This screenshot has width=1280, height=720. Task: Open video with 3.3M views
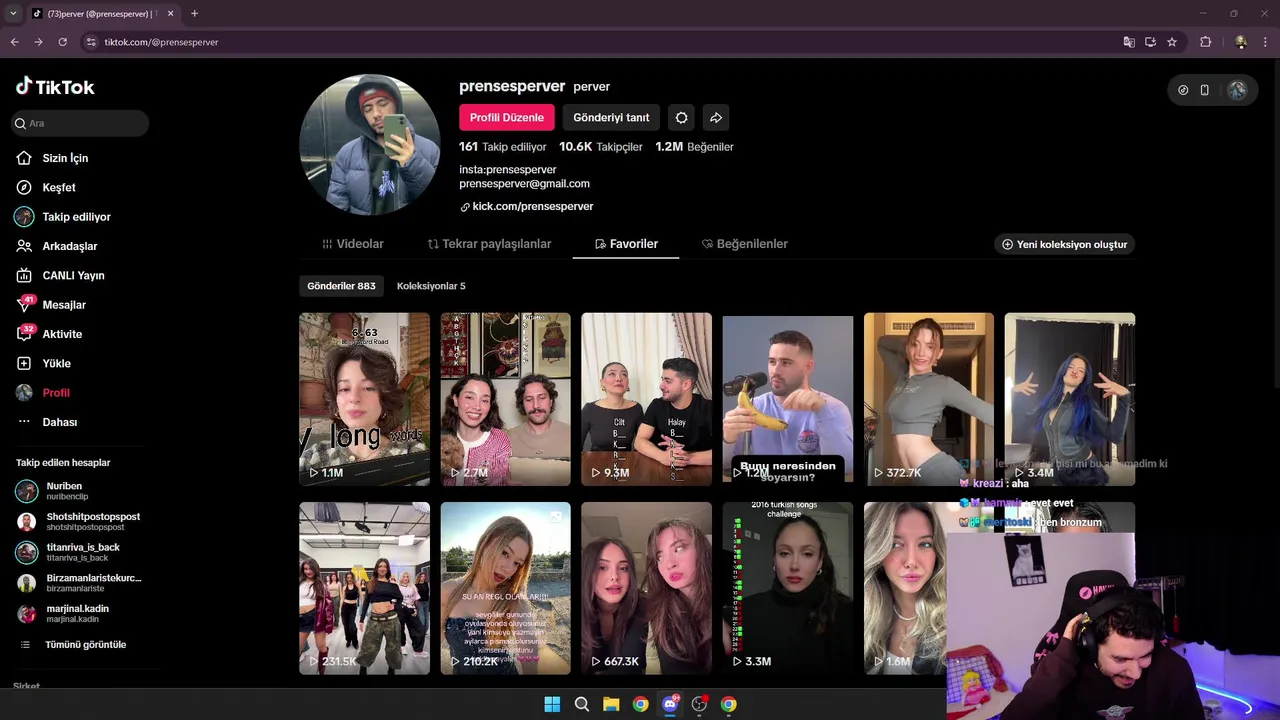click(x=788, y=588)
